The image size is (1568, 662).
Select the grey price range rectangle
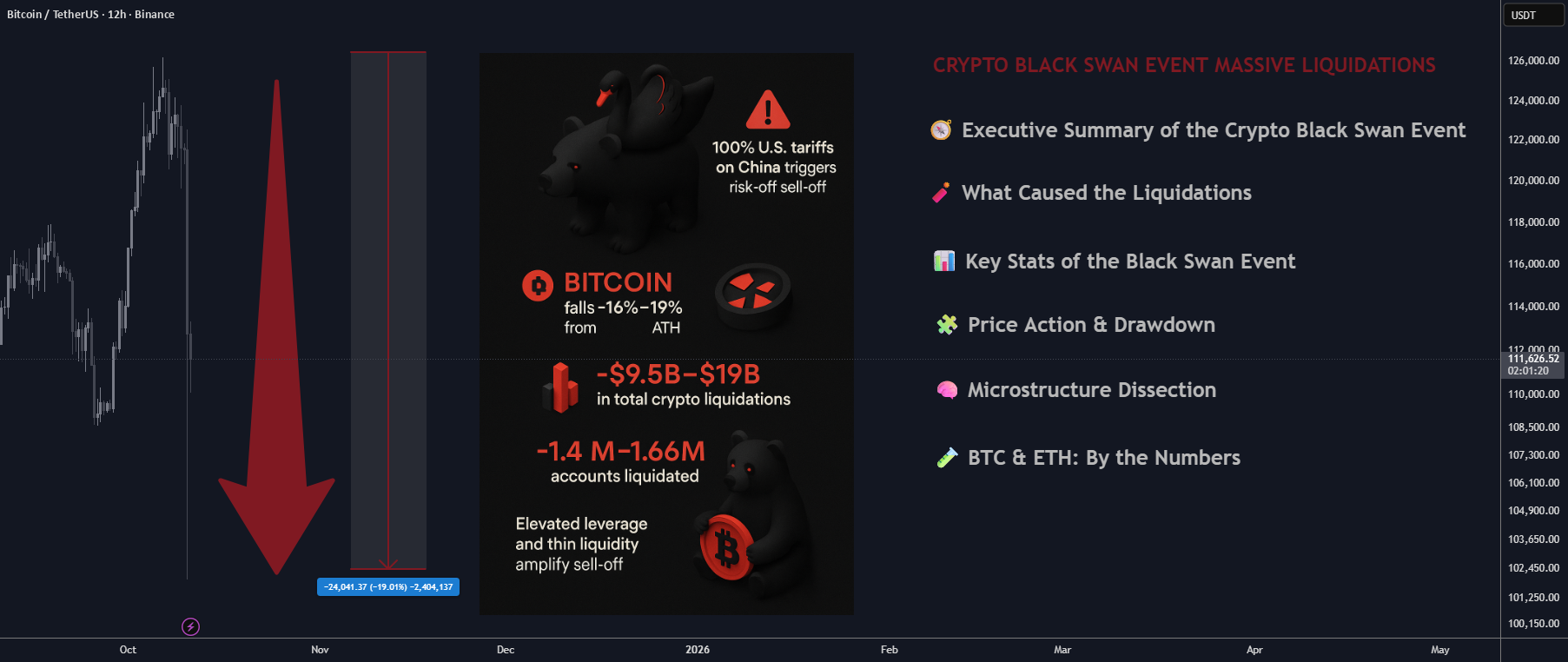388,310
